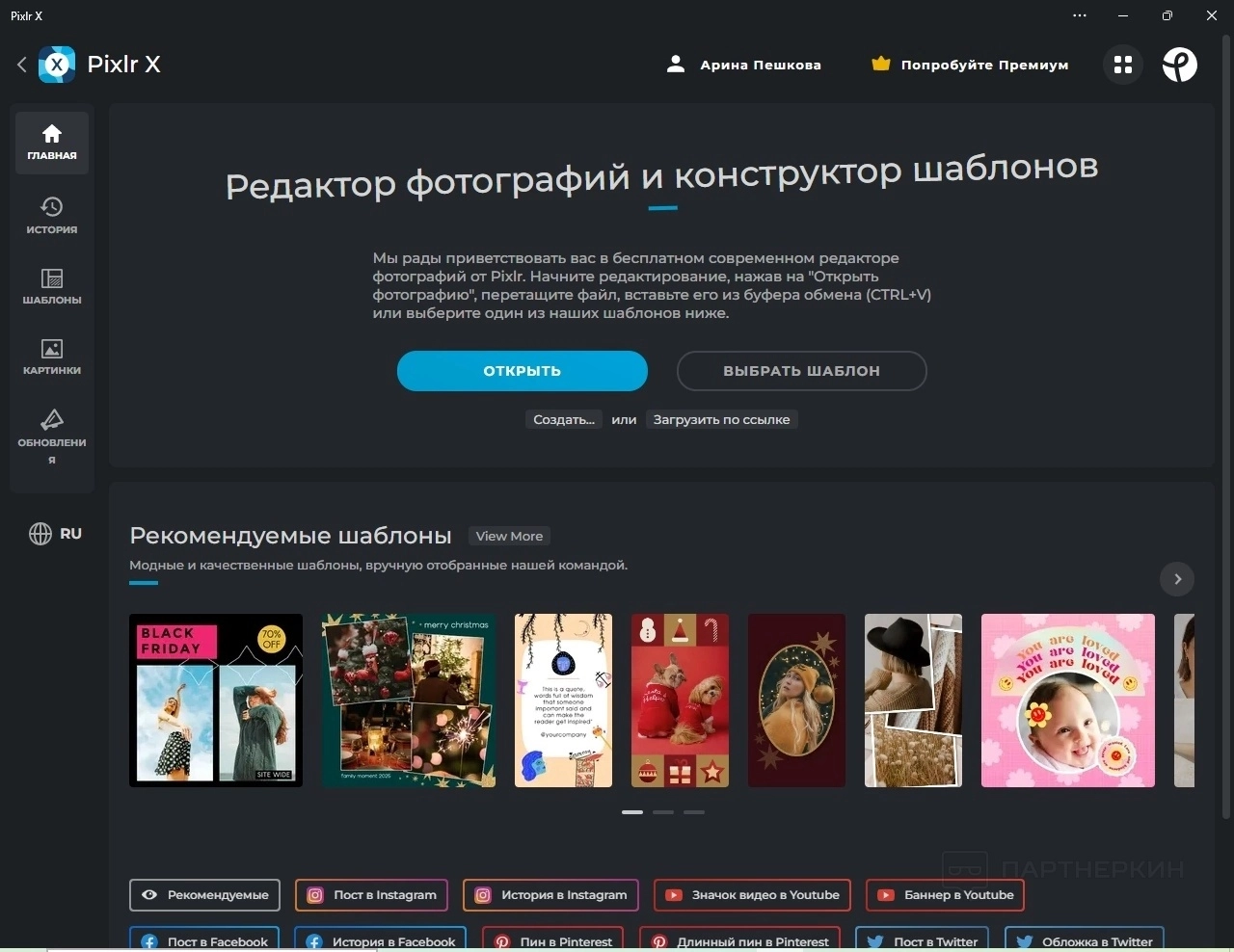Screen dimensions: 1234x952
Task: Select Длинный пин в Pinterest category
Action: click(739, 939)
